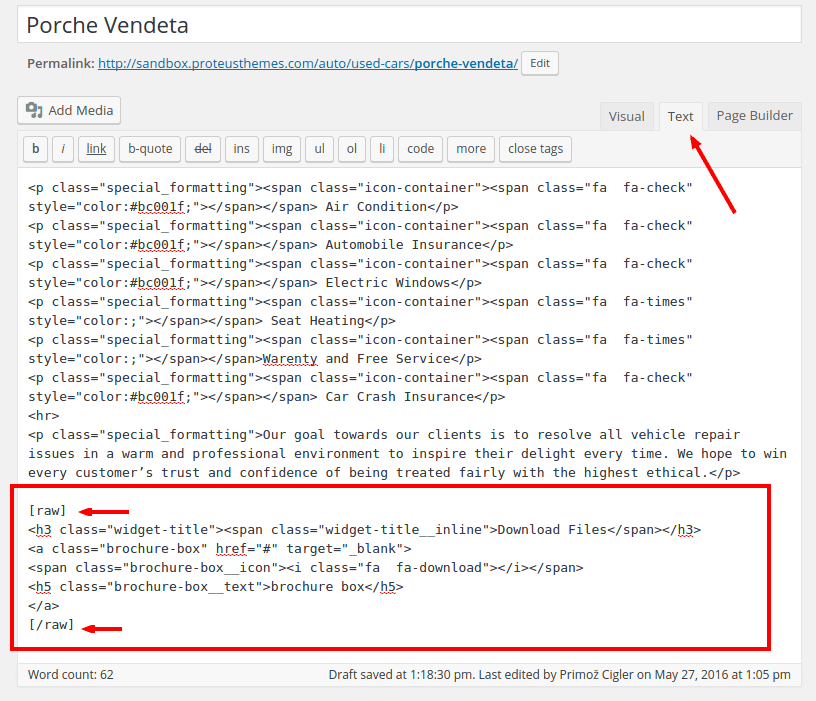Insert an image with the img button
The image size is (816, 701).
click(281, 148)
